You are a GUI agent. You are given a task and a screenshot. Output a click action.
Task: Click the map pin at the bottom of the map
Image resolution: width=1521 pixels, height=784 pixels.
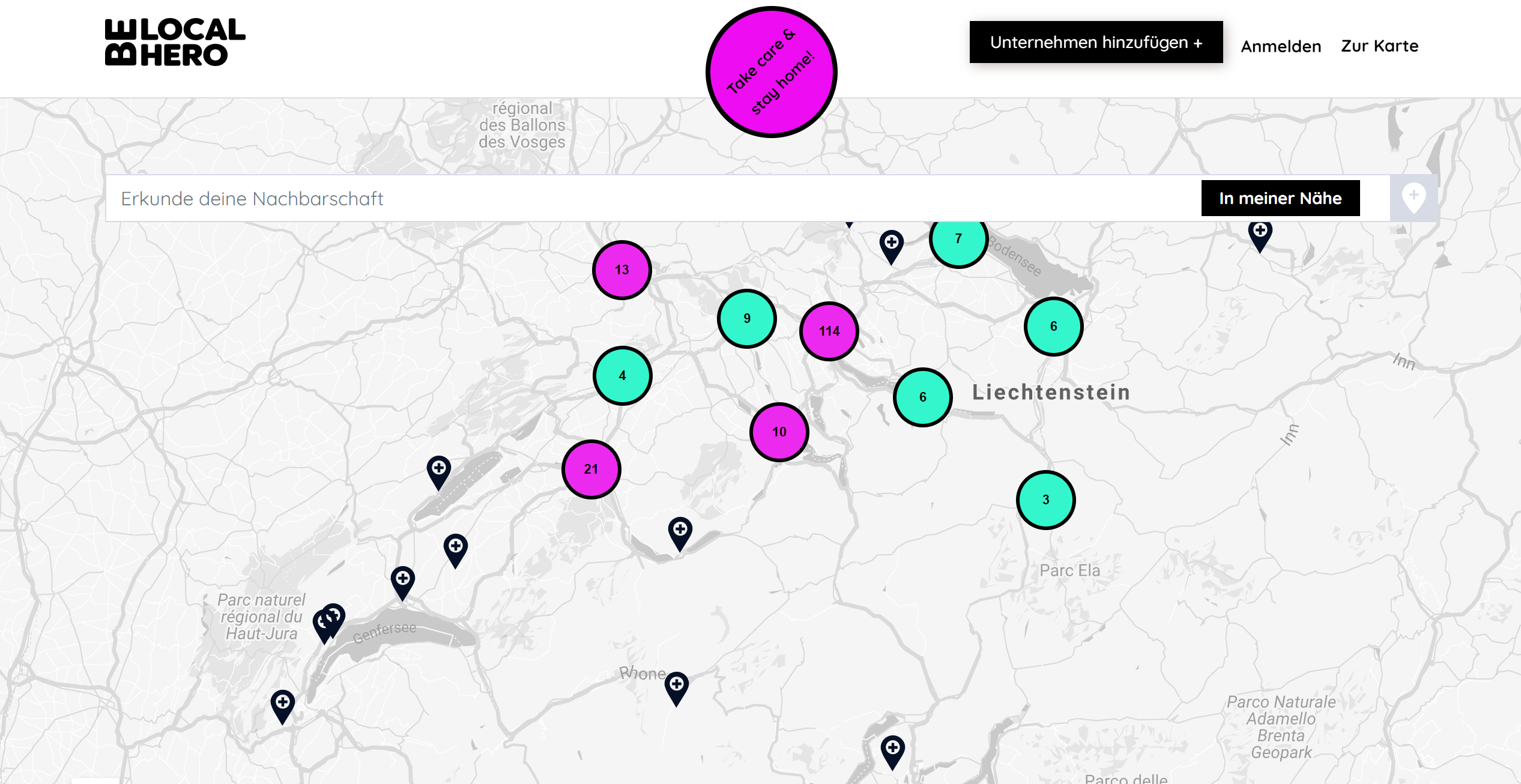(x=892, y=750)
